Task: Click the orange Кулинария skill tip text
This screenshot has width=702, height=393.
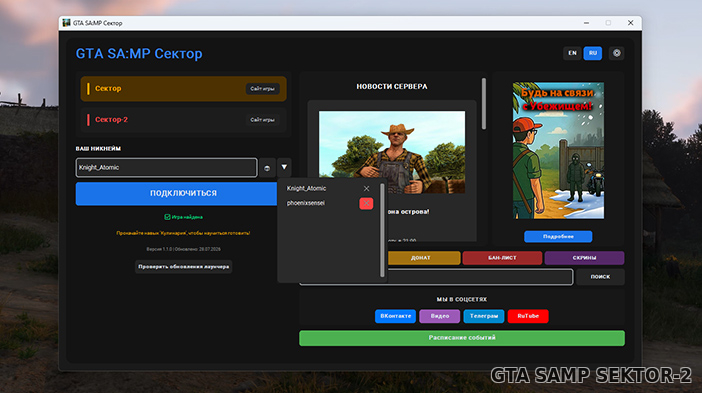Action: click(x=183, y=233)
